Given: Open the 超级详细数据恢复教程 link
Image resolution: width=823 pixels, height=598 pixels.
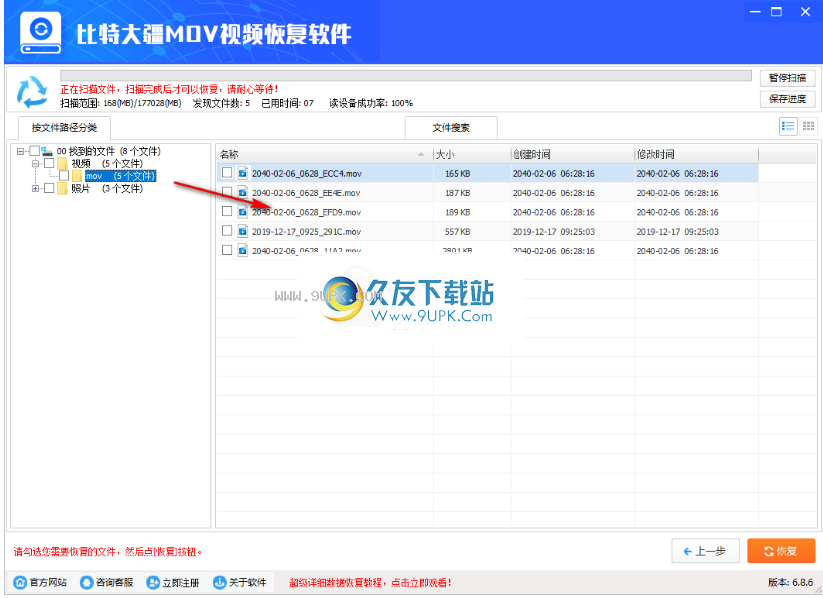Looking at the screenshot, I should [x=371, y=583].
